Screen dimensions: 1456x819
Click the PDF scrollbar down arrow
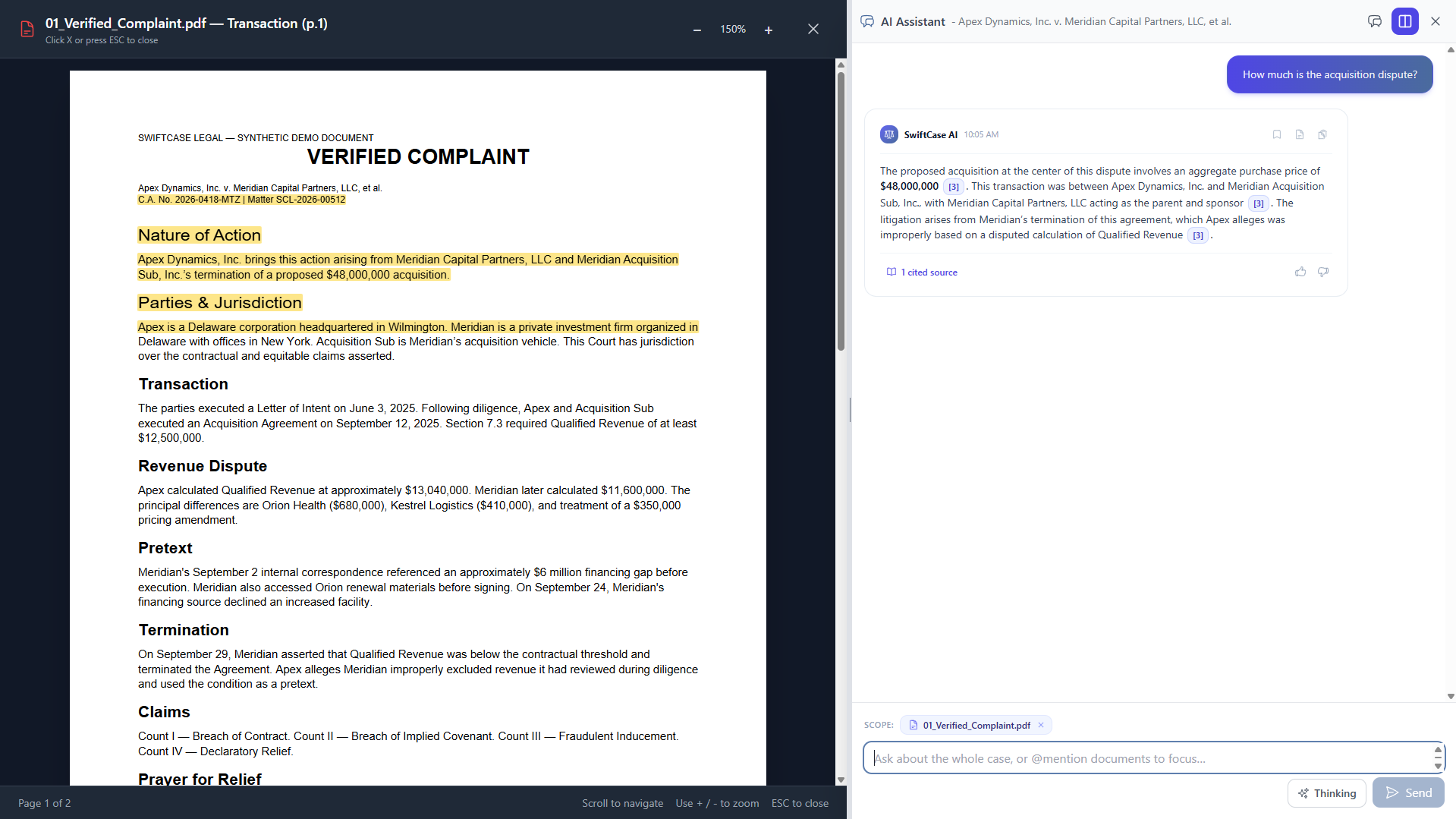click(x=841, y=780)
